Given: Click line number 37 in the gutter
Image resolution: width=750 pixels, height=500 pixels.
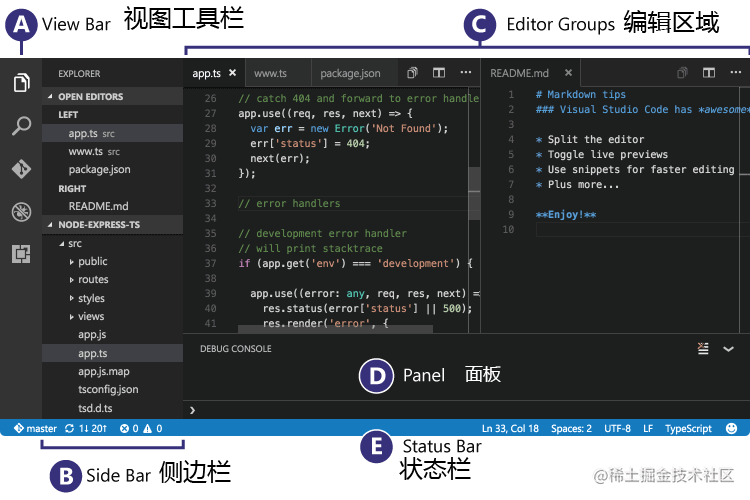Looking at the screenshot, I should click(210, 263).
